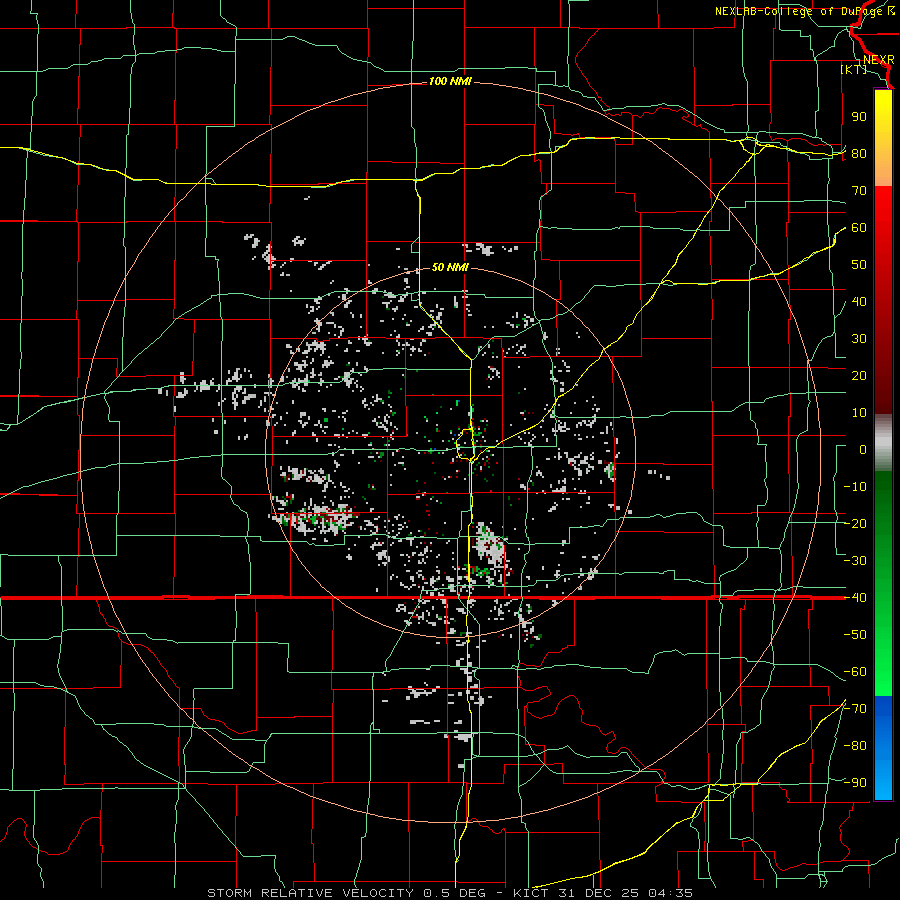900x900 pixels.
Task: Click the NEXR label above the scale
Action: (x=878, y=60)
